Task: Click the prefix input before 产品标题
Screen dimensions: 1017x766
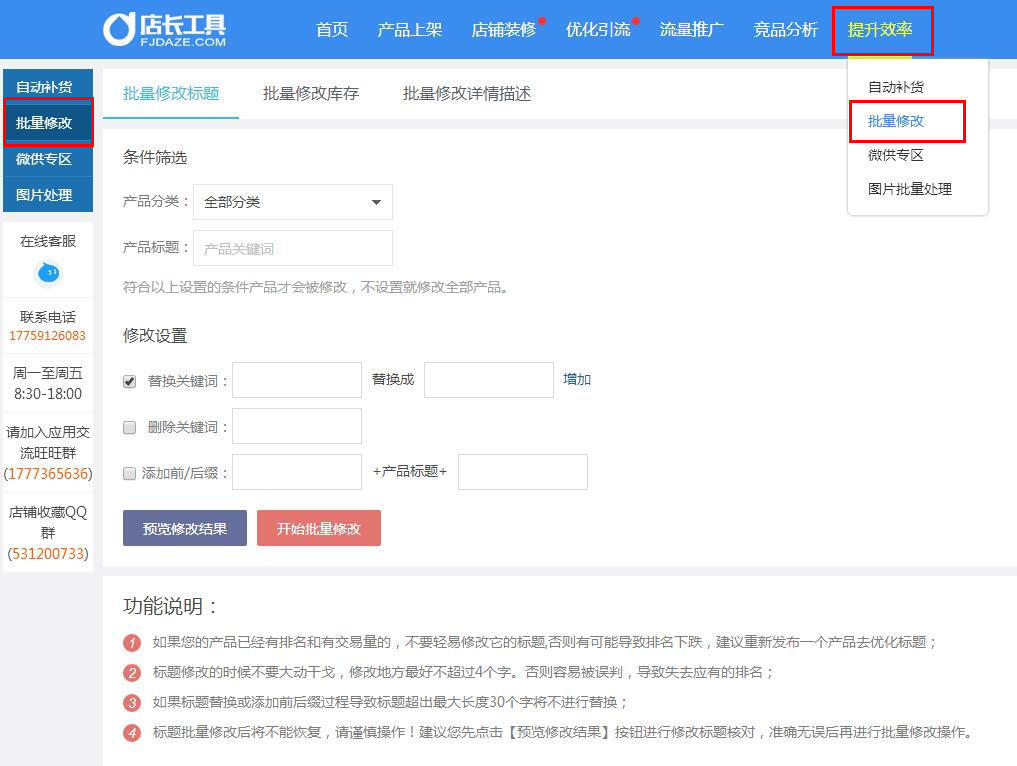Action: [297, 472]
